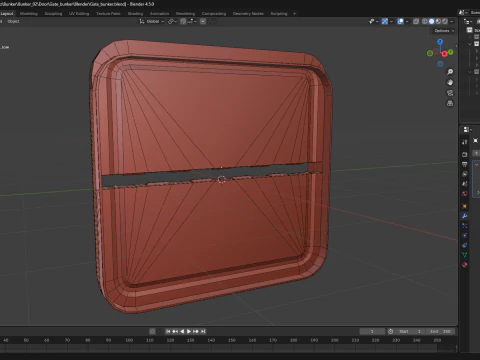Open the Texture Paint workspace tab
Viewport: 480px width, 360px height.
click(x=108, y=14)
